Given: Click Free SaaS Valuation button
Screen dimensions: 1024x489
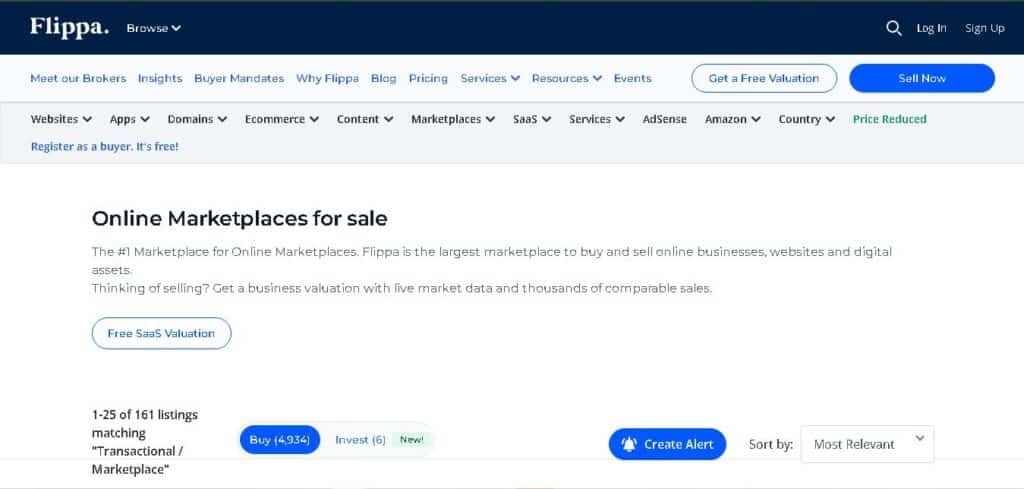Looking at the screenshot, I should tap(161, 334).
